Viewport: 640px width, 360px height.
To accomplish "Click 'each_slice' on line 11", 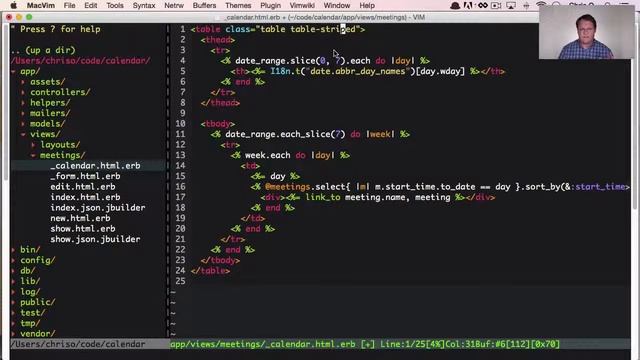I will 305,134.
